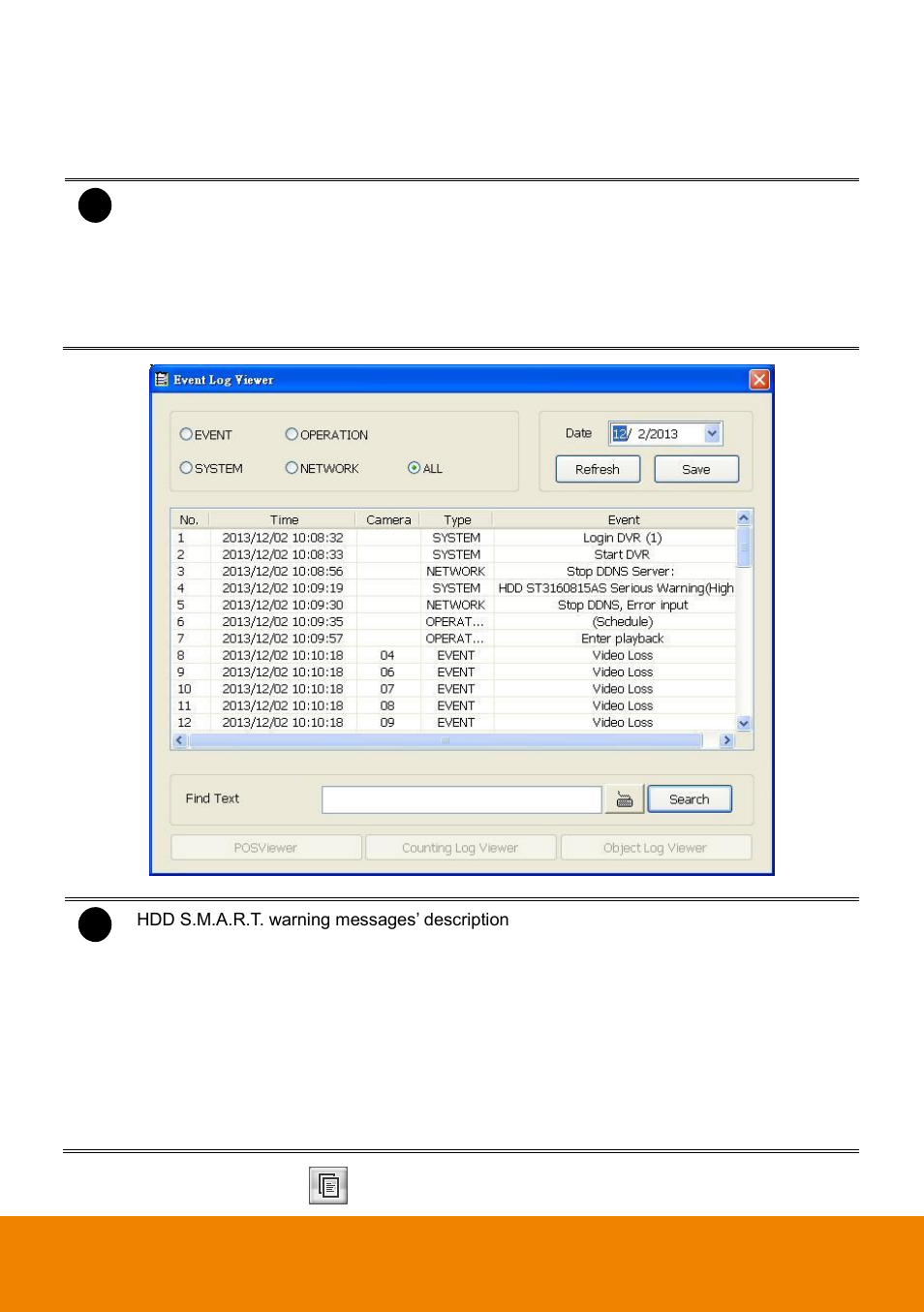Select the Video Loss row for camera 09
This screenshot has width=924, height=1312.
point(453,722)
